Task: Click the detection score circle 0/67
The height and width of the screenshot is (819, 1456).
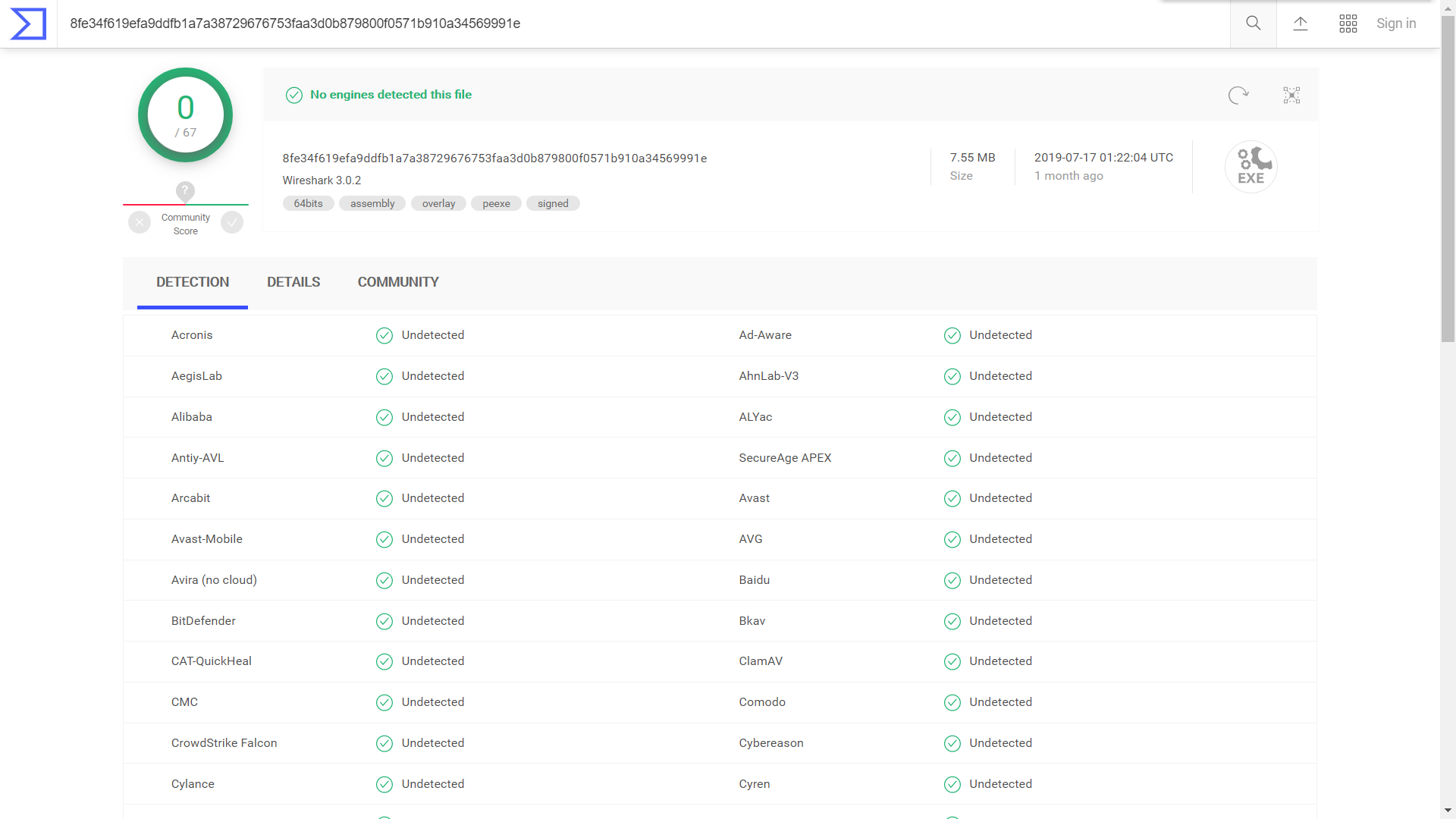Action: pyautogui.click(x=185, y=115)
